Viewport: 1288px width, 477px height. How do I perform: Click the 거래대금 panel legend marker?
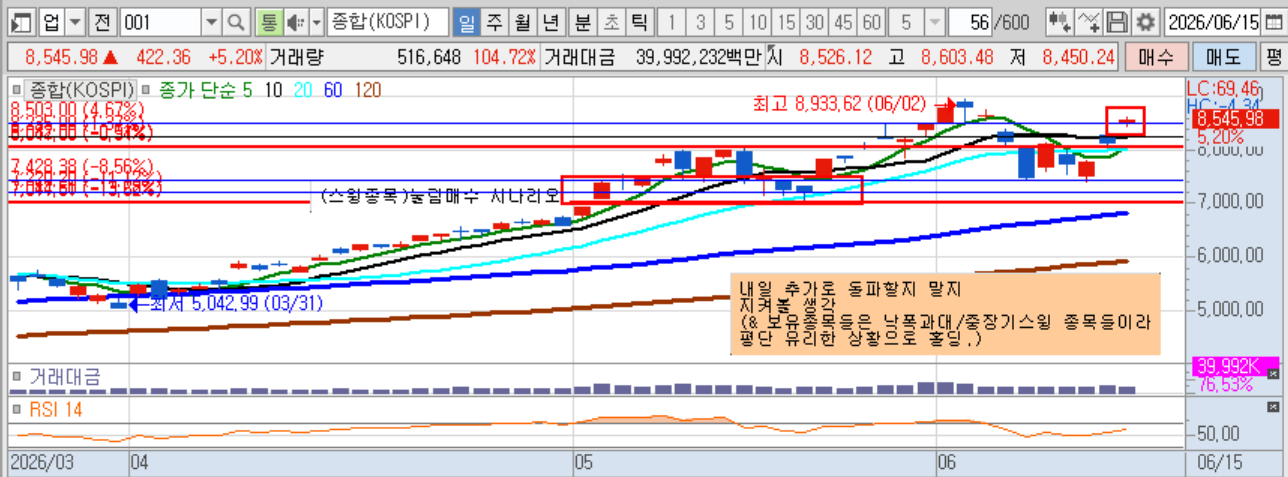tap(18, 376)
